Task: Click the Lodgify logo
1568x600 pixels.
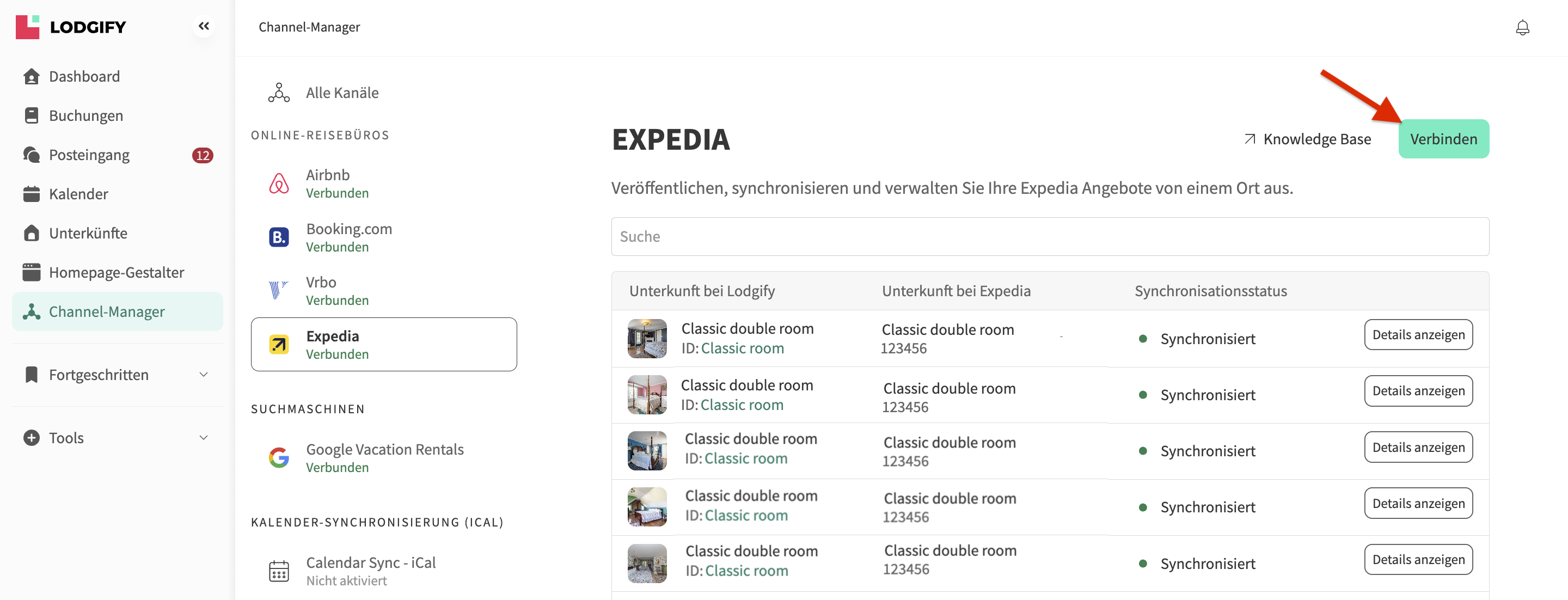Action: [x=71, y=27]
